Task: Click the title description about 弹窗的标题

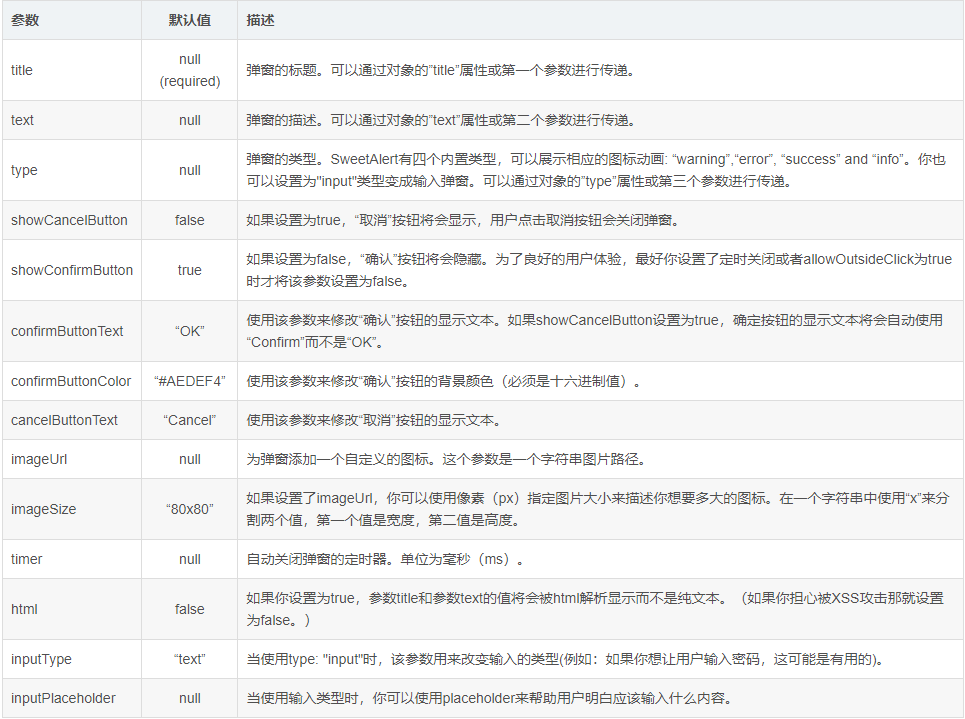Action: (x=441, y=70)
